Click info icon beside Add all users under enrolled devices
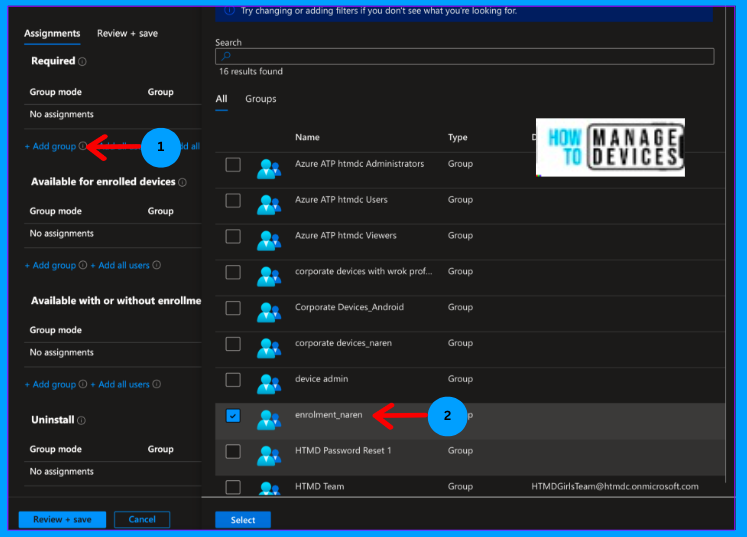The width and height of the screenshot is (747, 537). (x=156, y=265)
